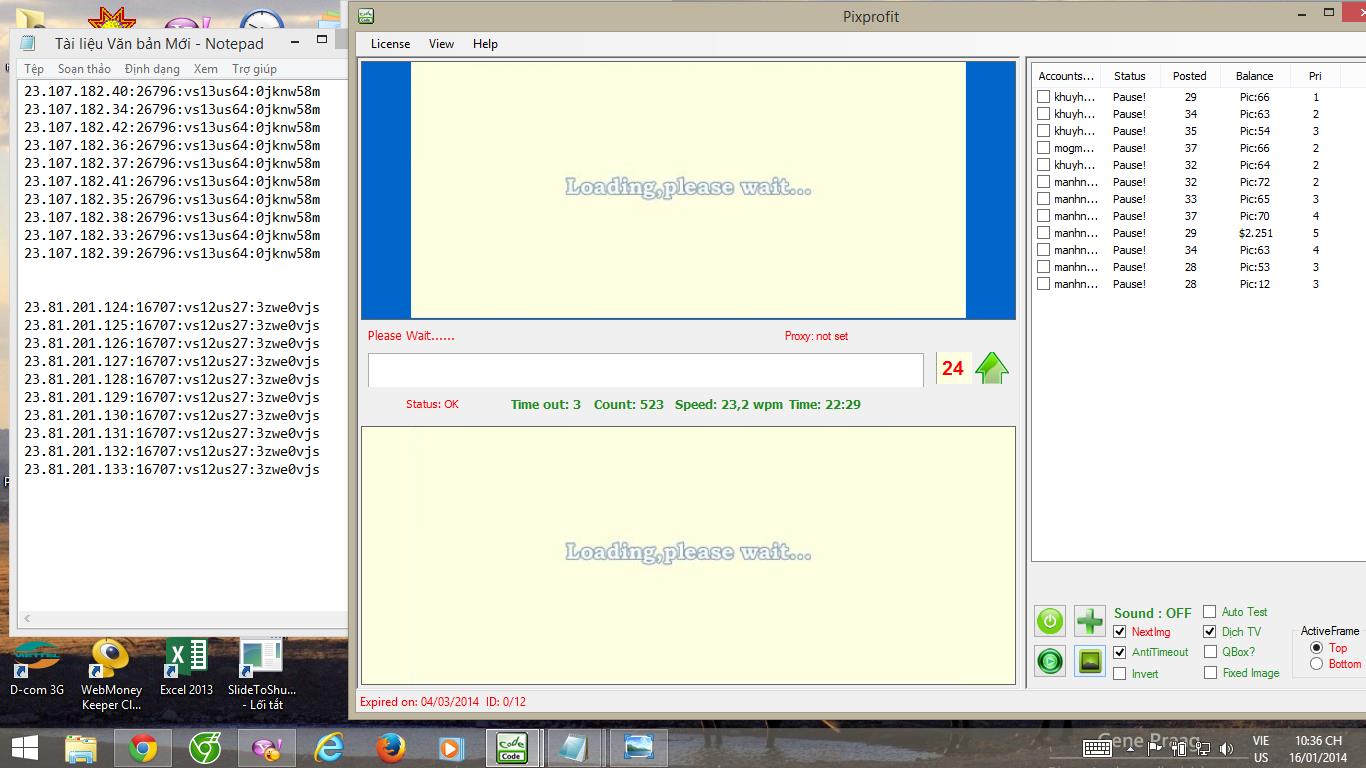Switch to the photo viewer taskbar button

tap(638, 747)
